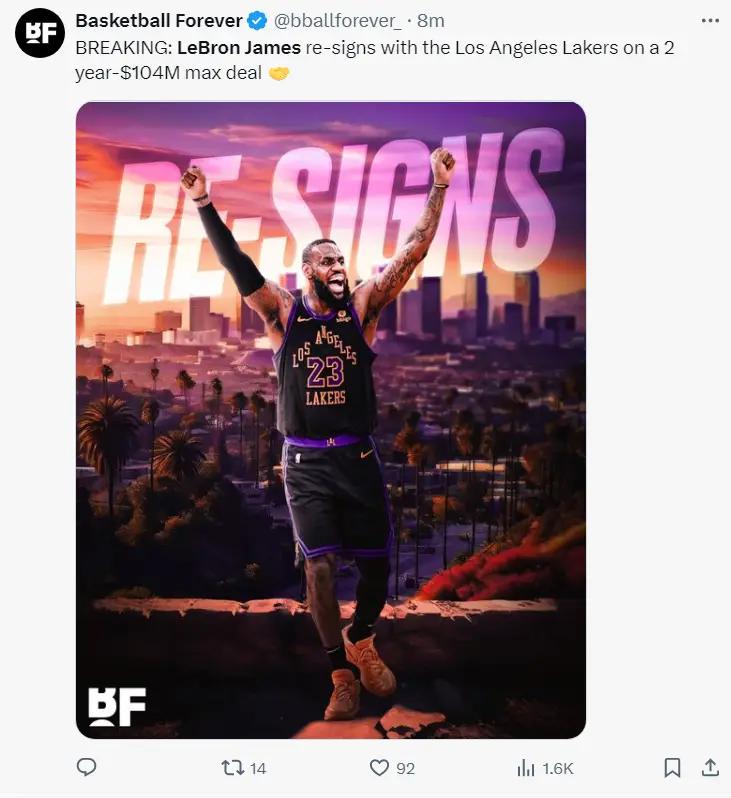Share the tweet via upload icon

[710, 767]
